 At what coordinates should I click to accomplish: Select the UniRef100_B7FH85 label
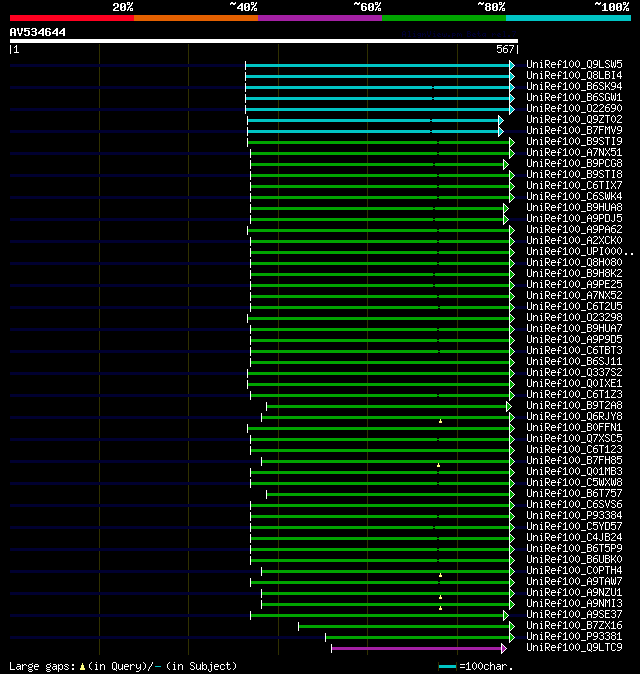[x=574, y=460]
